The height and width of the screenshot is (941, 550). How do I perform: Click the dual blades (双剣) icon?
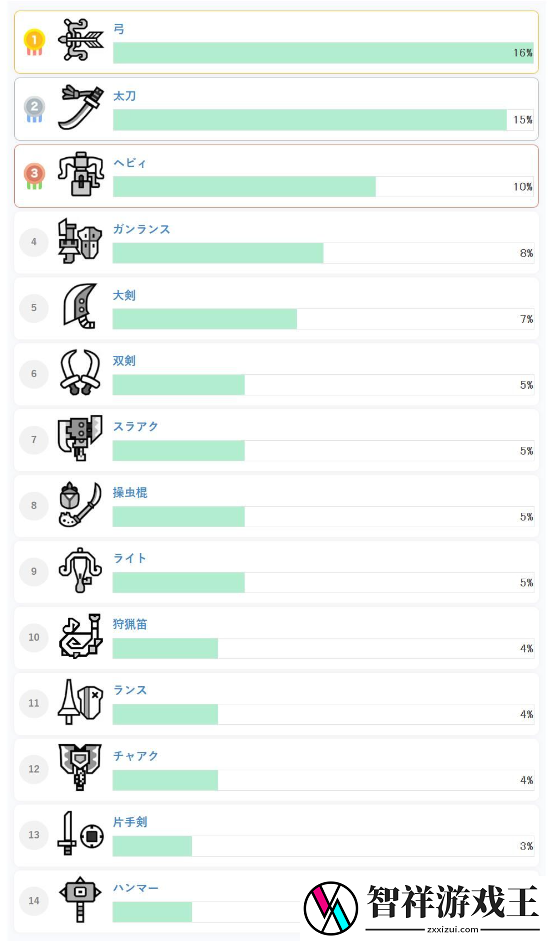coord(80,372)
